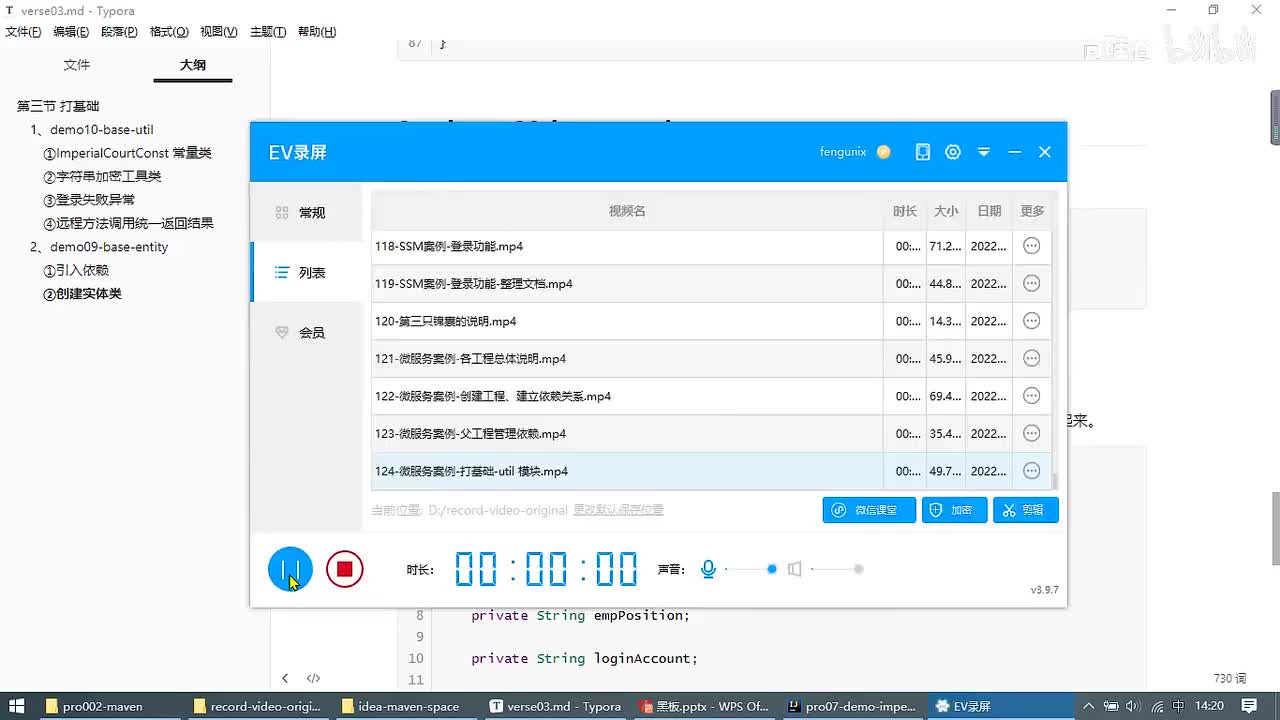Open Typora 格式(O) menu
This screenshot has width=1280, height=720.
(x=169, y=32)
